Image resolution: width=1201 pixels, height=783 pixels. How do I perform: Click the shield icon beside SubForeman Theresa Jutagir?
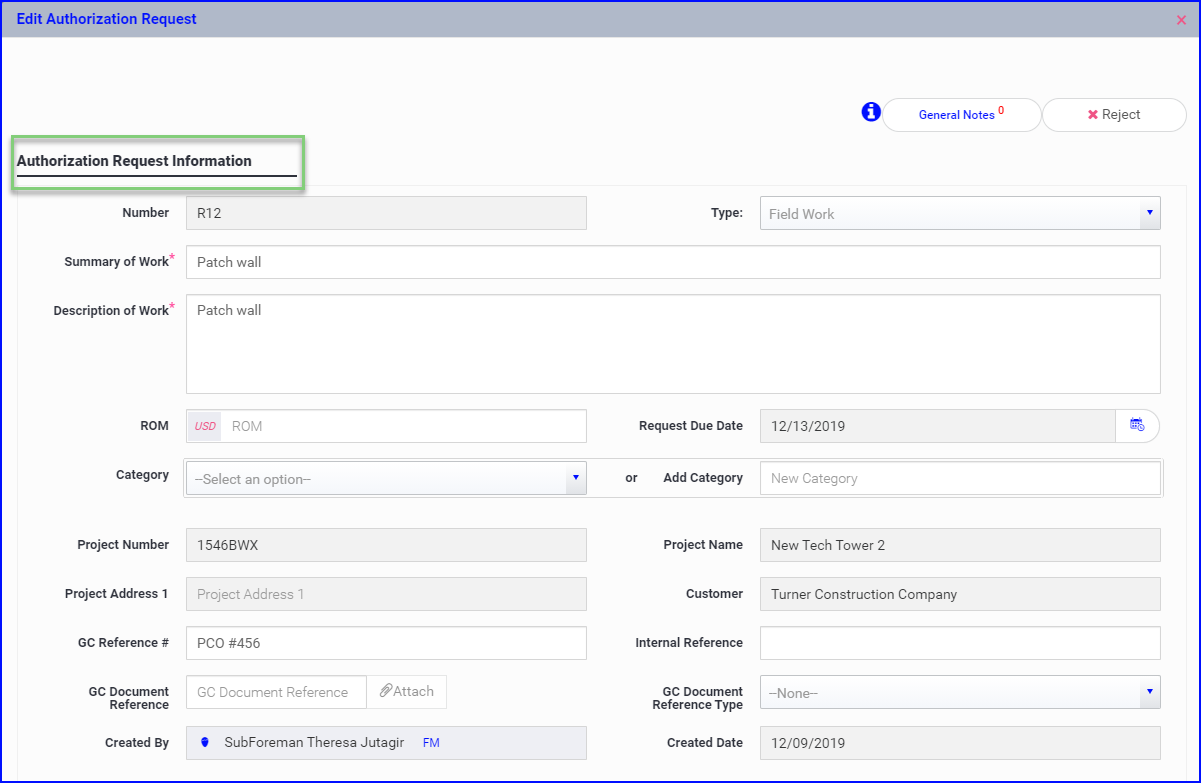[x=205, y=743]
